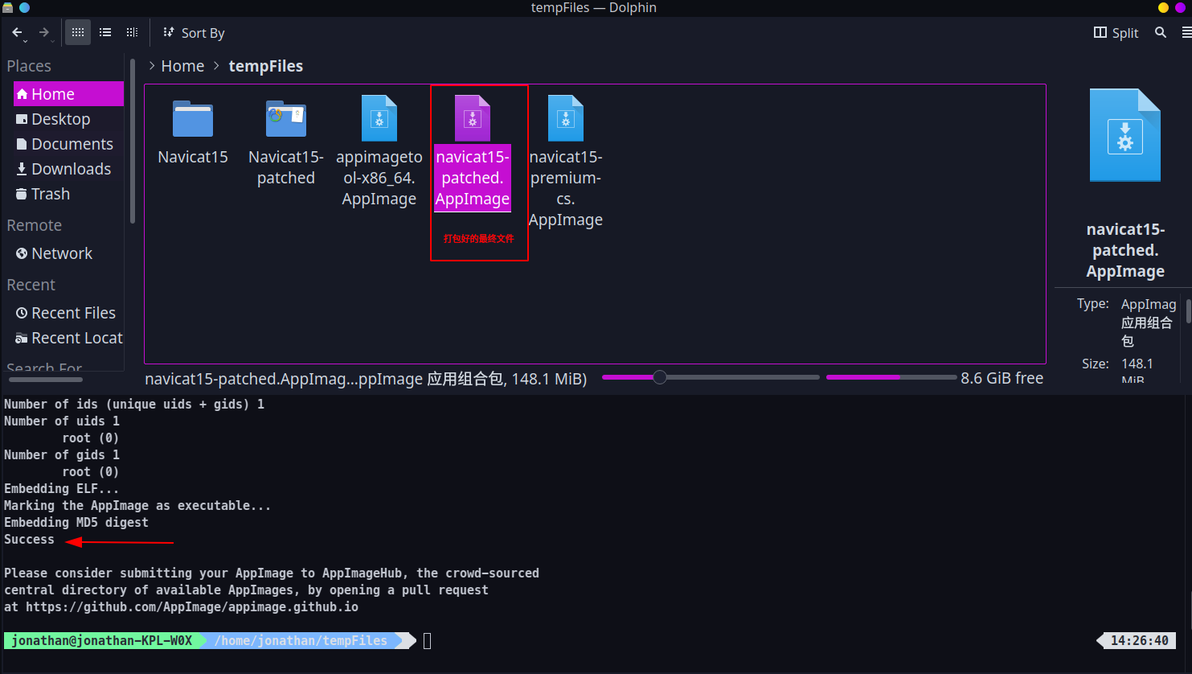Viewport: 1192px width, 674px height.
Task: Select appimagetool-x86_64.AppImage file icon
Action: click(379, 118)
